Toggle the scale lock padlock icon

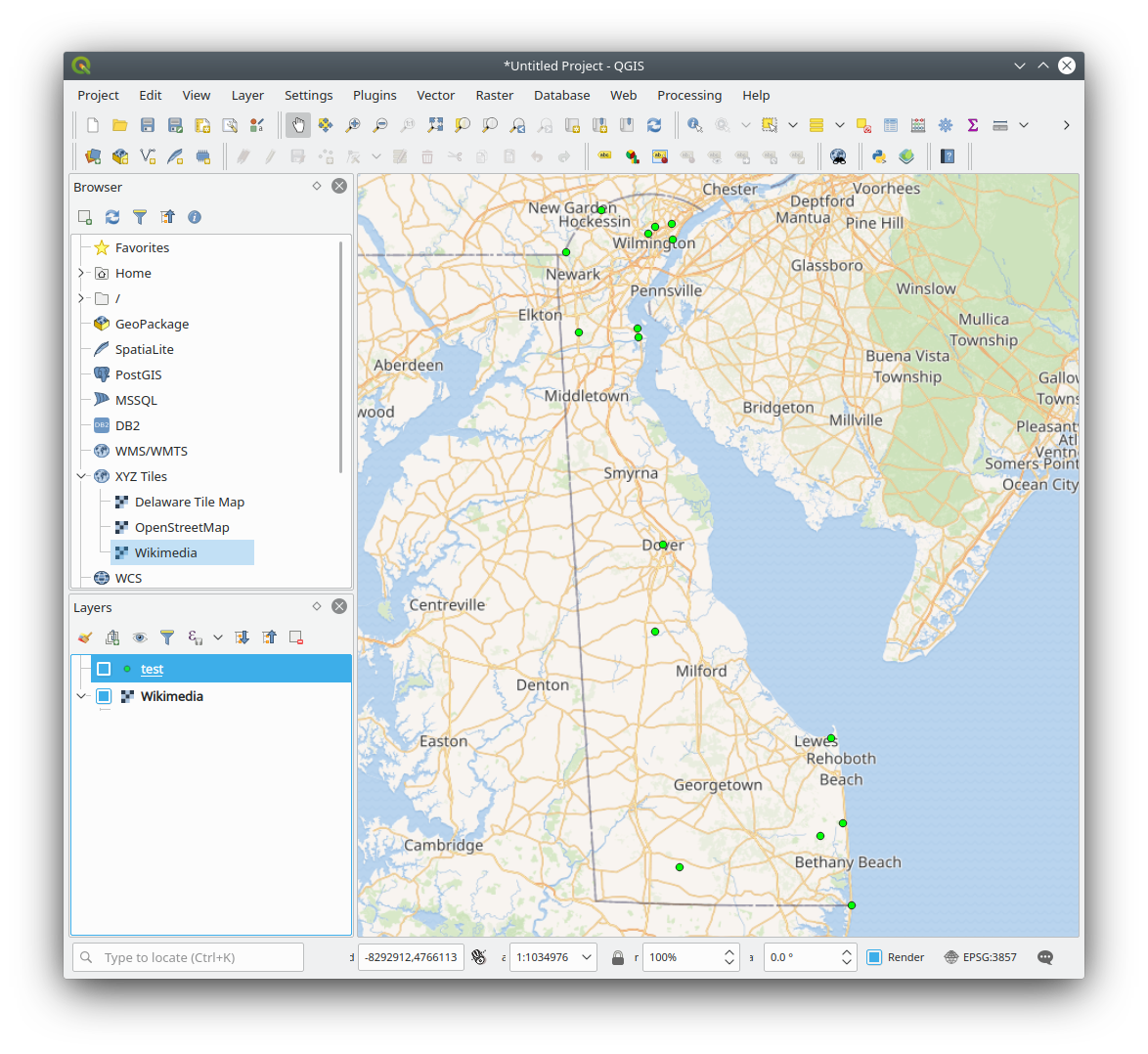click(x=618, y=957)
